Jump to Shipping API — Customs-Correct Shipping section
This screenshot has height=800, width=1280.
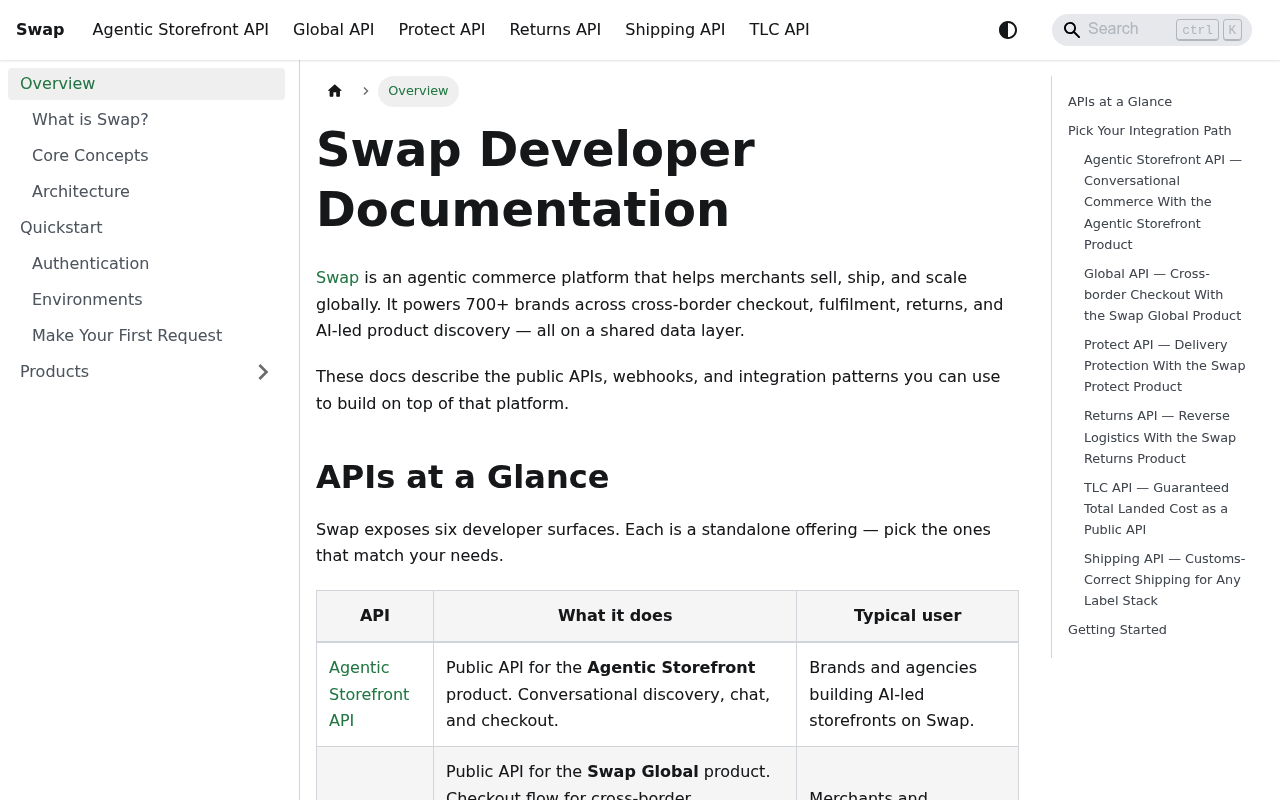point(1165,579)
